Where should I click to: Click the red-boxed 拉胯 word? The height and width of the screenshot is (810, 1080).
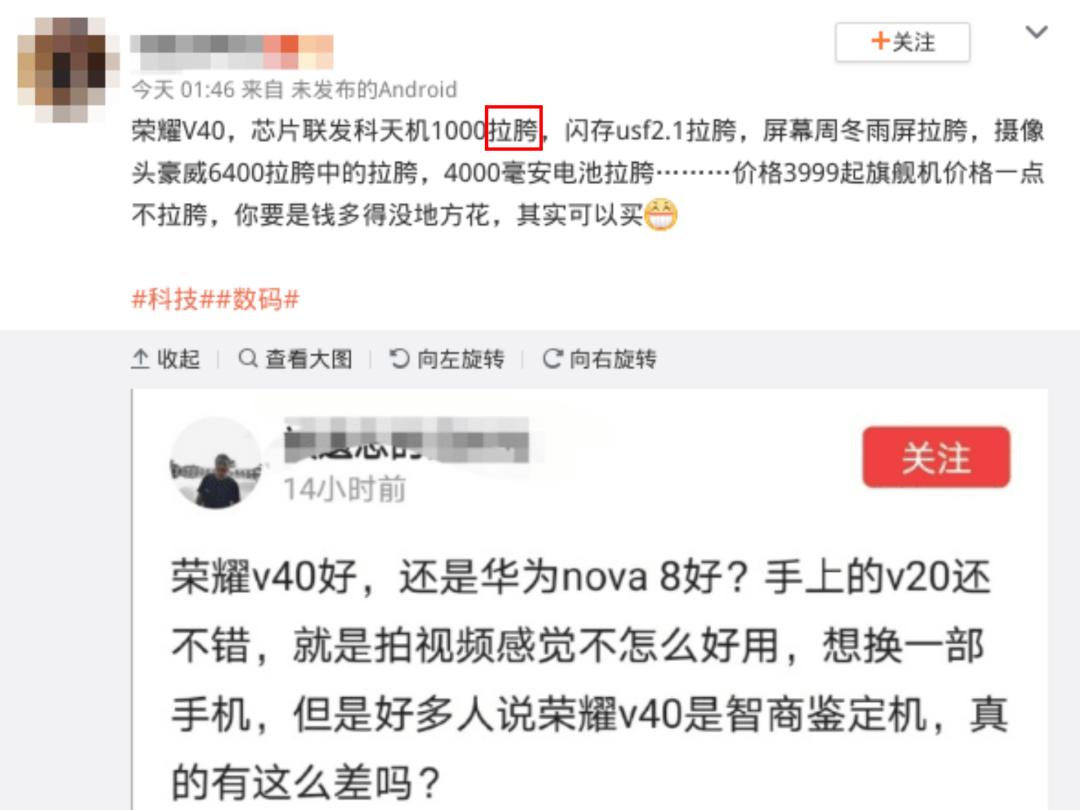(x=514, y=128)
